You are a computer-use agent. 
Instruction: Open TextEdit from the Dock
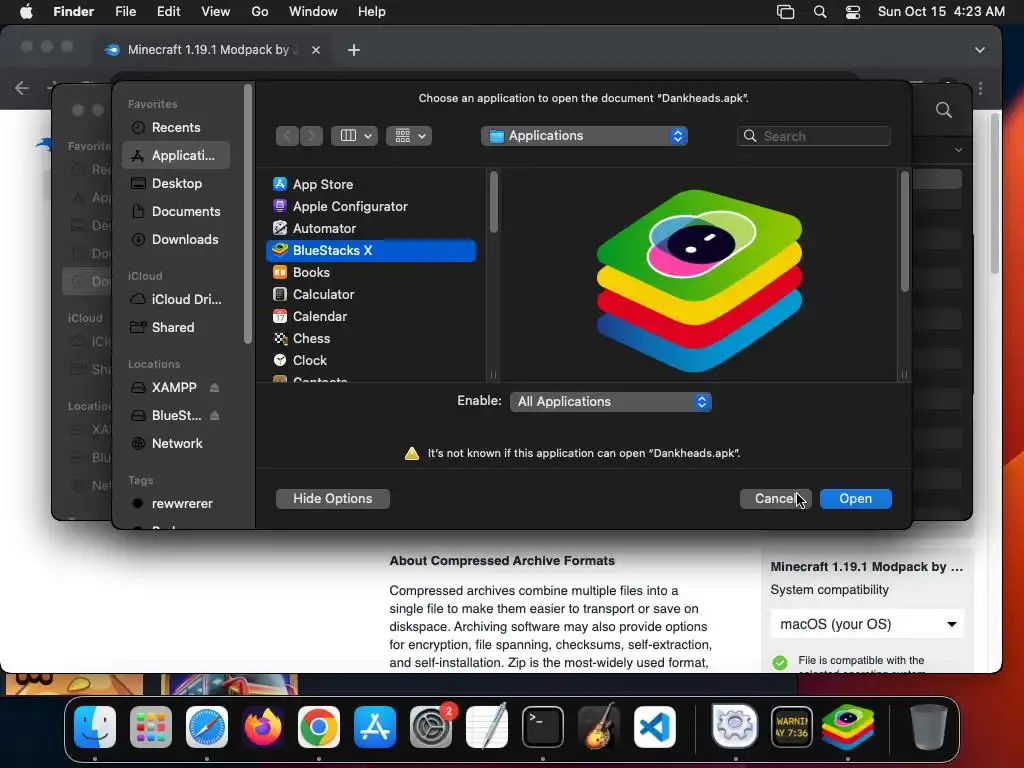(x=487, y=727)
